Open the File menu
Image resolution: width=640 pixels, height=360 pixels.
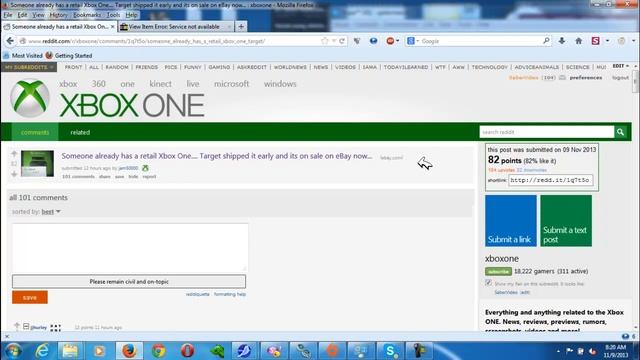pyautogui.click(x=8, y=15)
